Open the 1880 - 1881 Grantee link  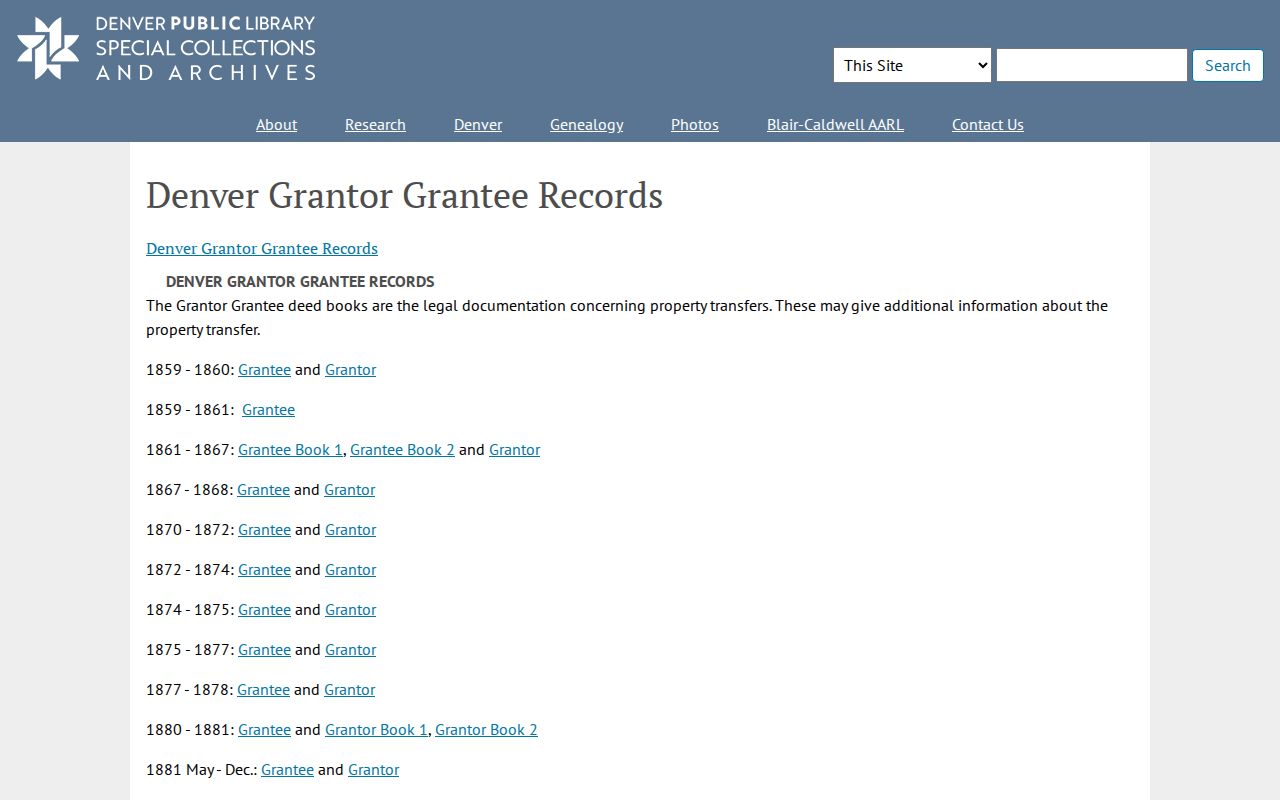coord(264,729)
